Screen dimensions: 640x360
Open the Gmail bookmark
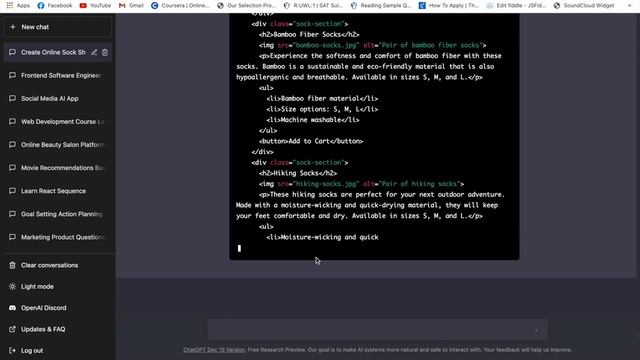131,5
